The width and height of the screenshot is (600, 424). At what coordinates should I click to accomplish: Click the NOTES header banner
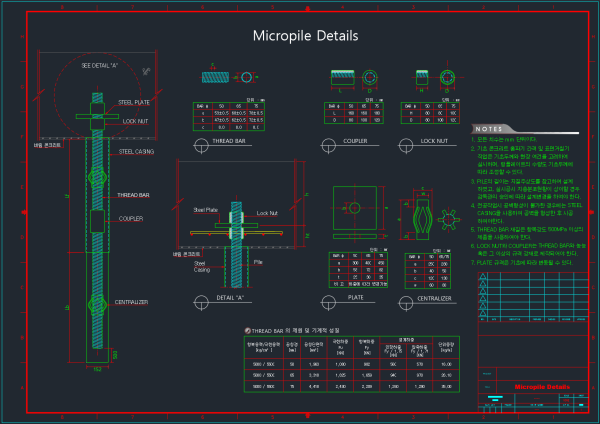coord(525,129)
